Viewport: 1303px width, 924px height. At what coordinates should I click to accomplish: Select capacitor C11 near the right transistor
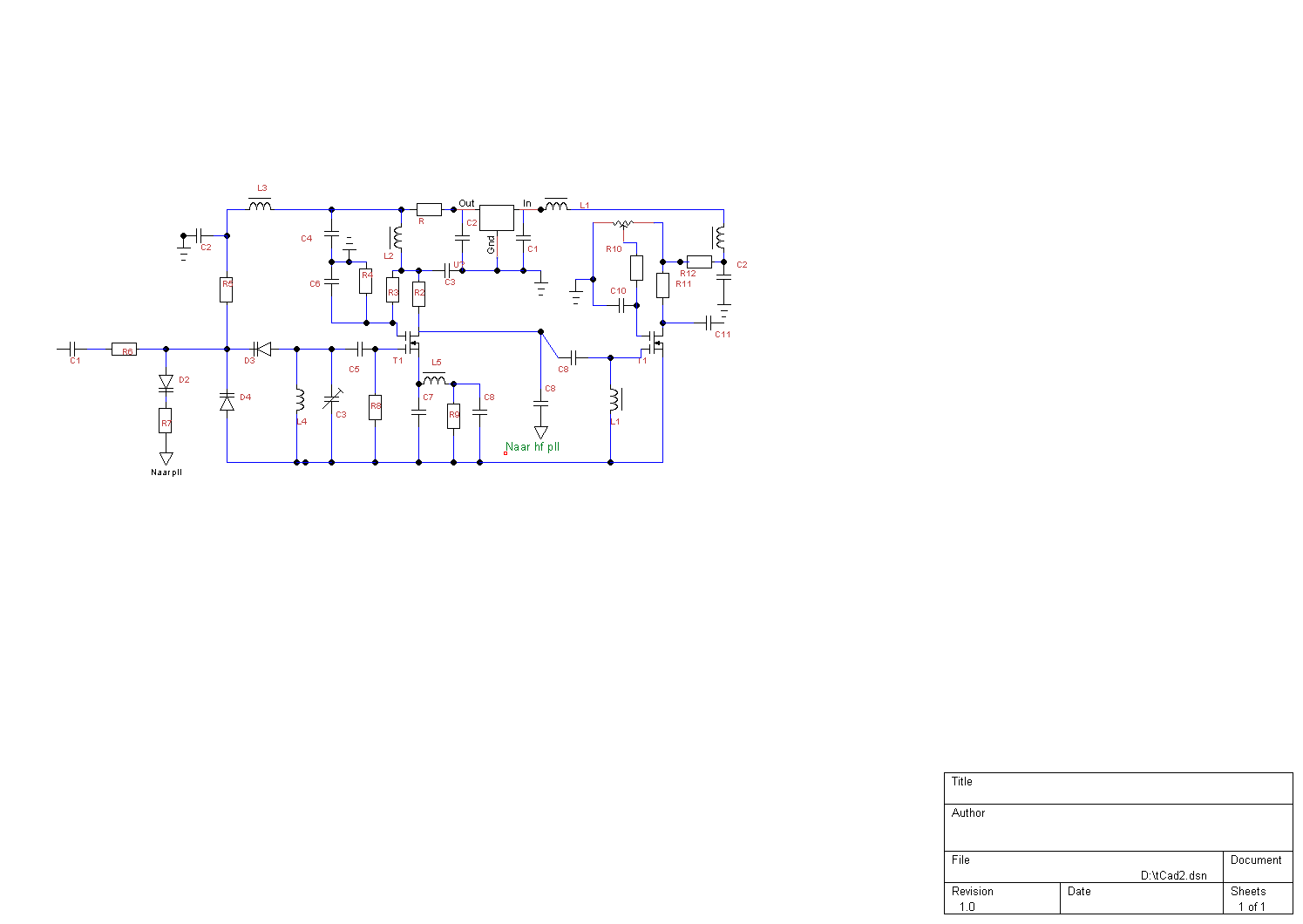[x=709, y=323]
